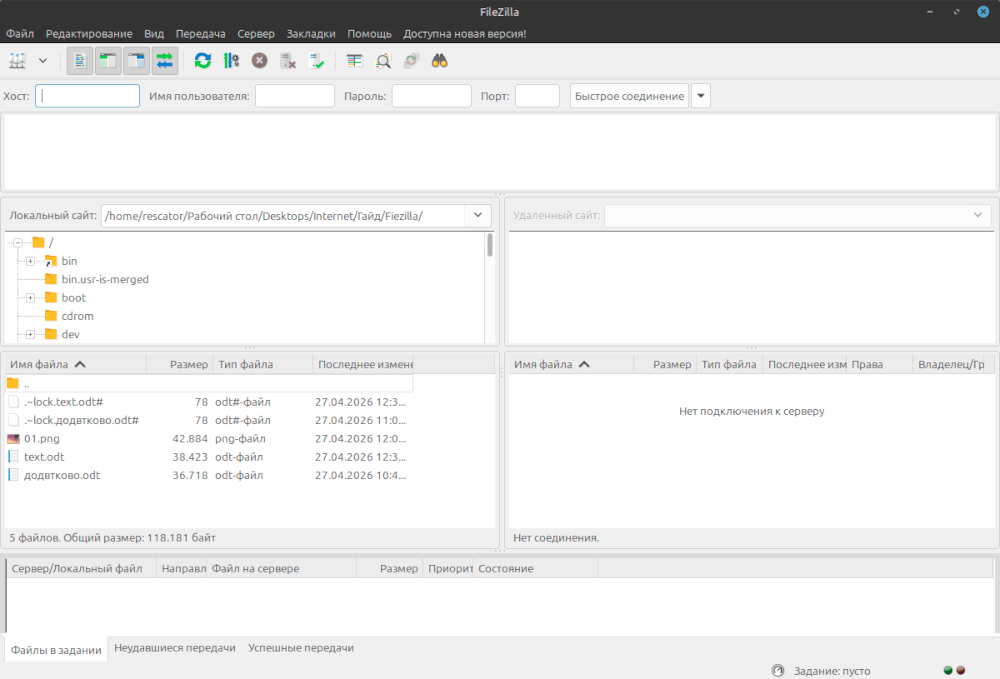
Task: Select 01.png image file icon
Action: 13,439
